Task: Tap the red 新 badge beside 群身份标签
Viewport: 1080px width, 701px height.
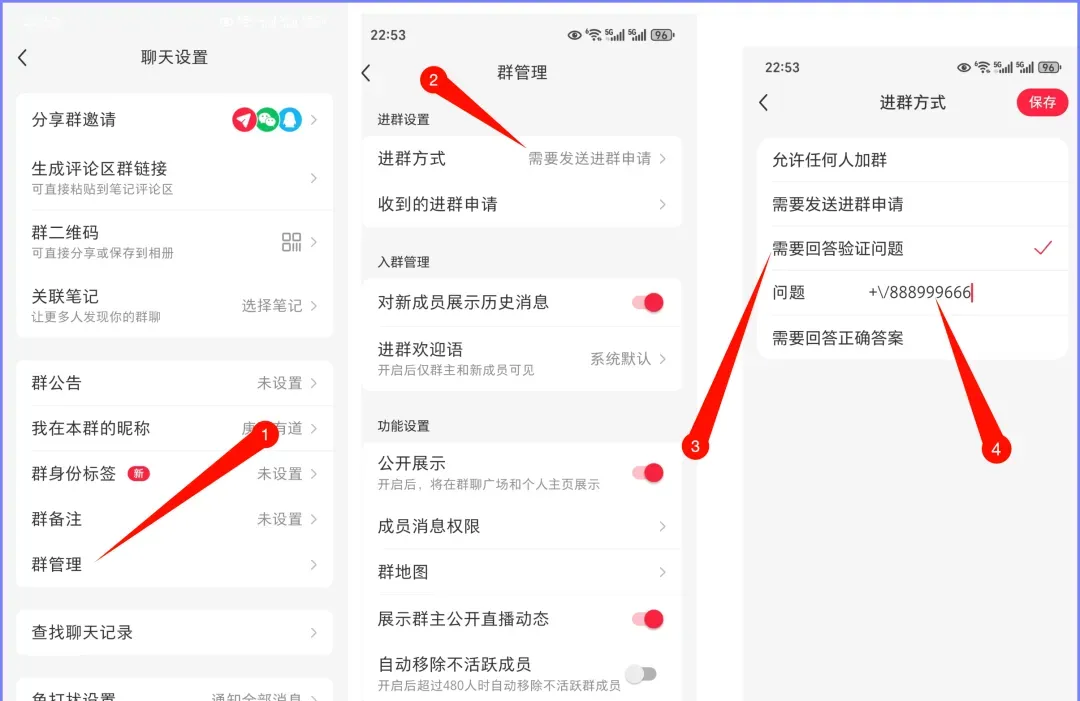Action: pyautogui.click(x=138, y=474)
